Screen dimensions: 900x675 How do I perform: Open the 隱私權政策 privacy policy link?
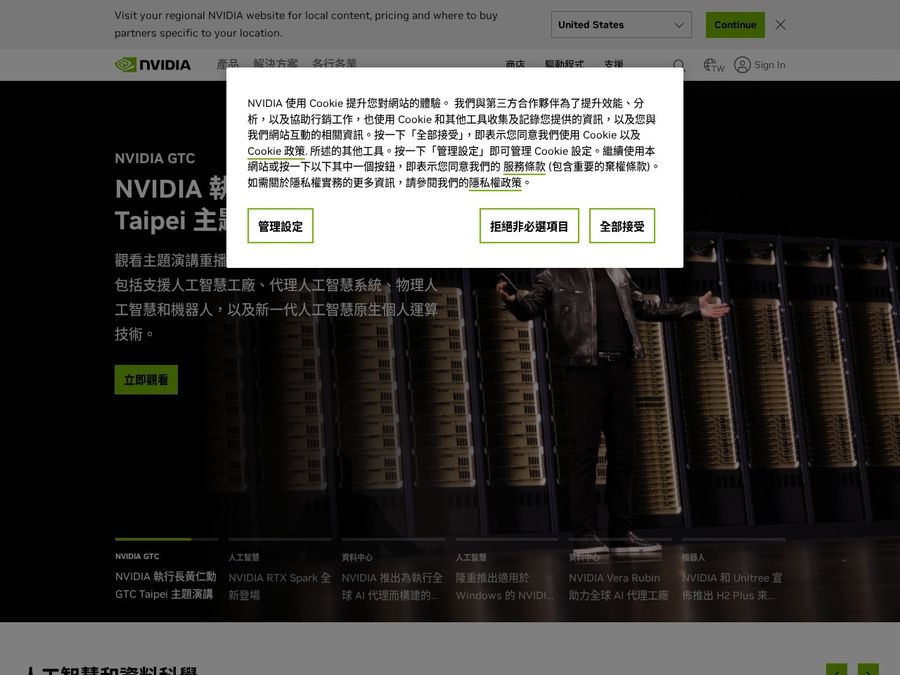pos(495,183)
